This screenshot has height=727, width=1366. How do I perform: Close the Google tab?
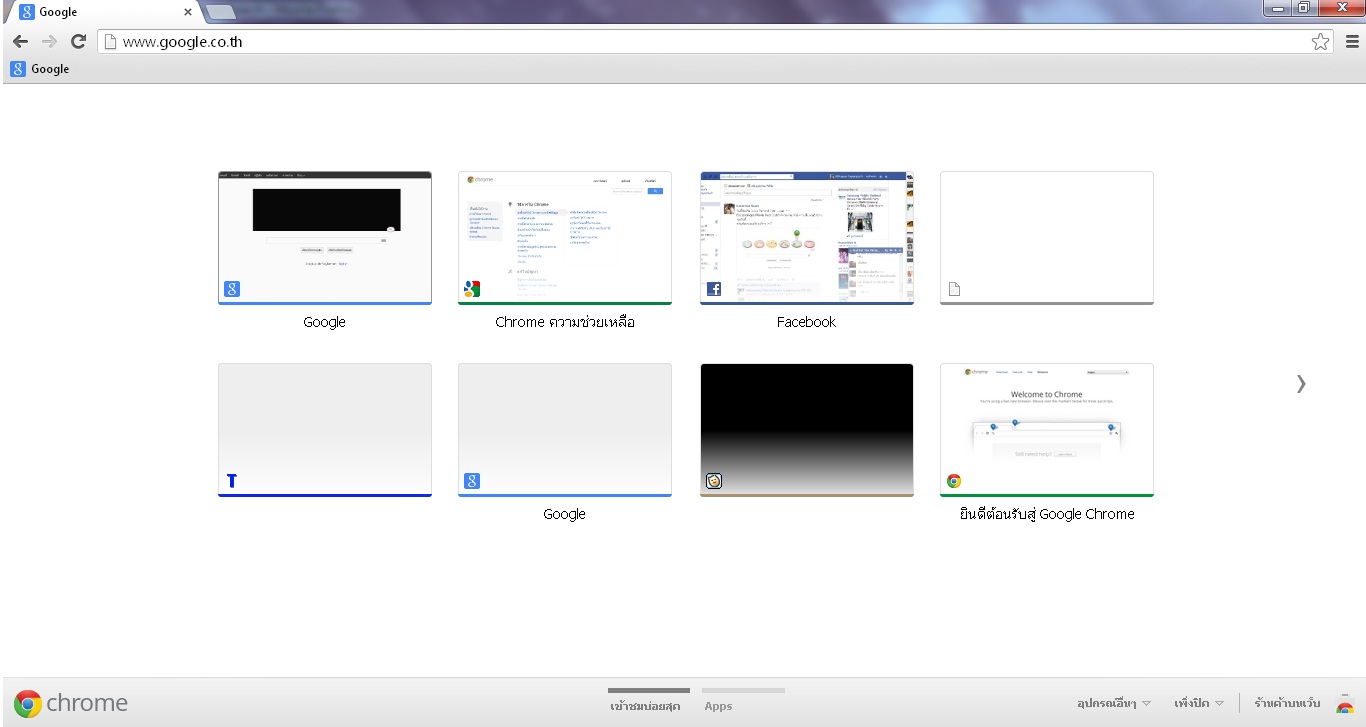tap(187, 13)
